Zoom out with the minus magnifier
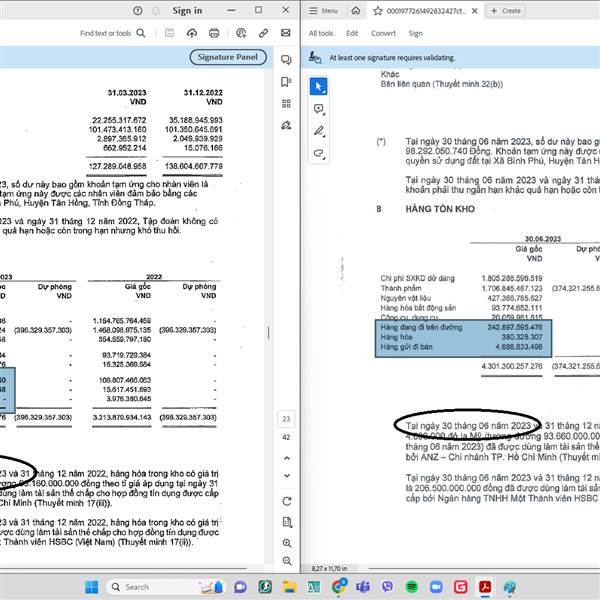Viewport: 600px width, 600px height. point(287,561)
